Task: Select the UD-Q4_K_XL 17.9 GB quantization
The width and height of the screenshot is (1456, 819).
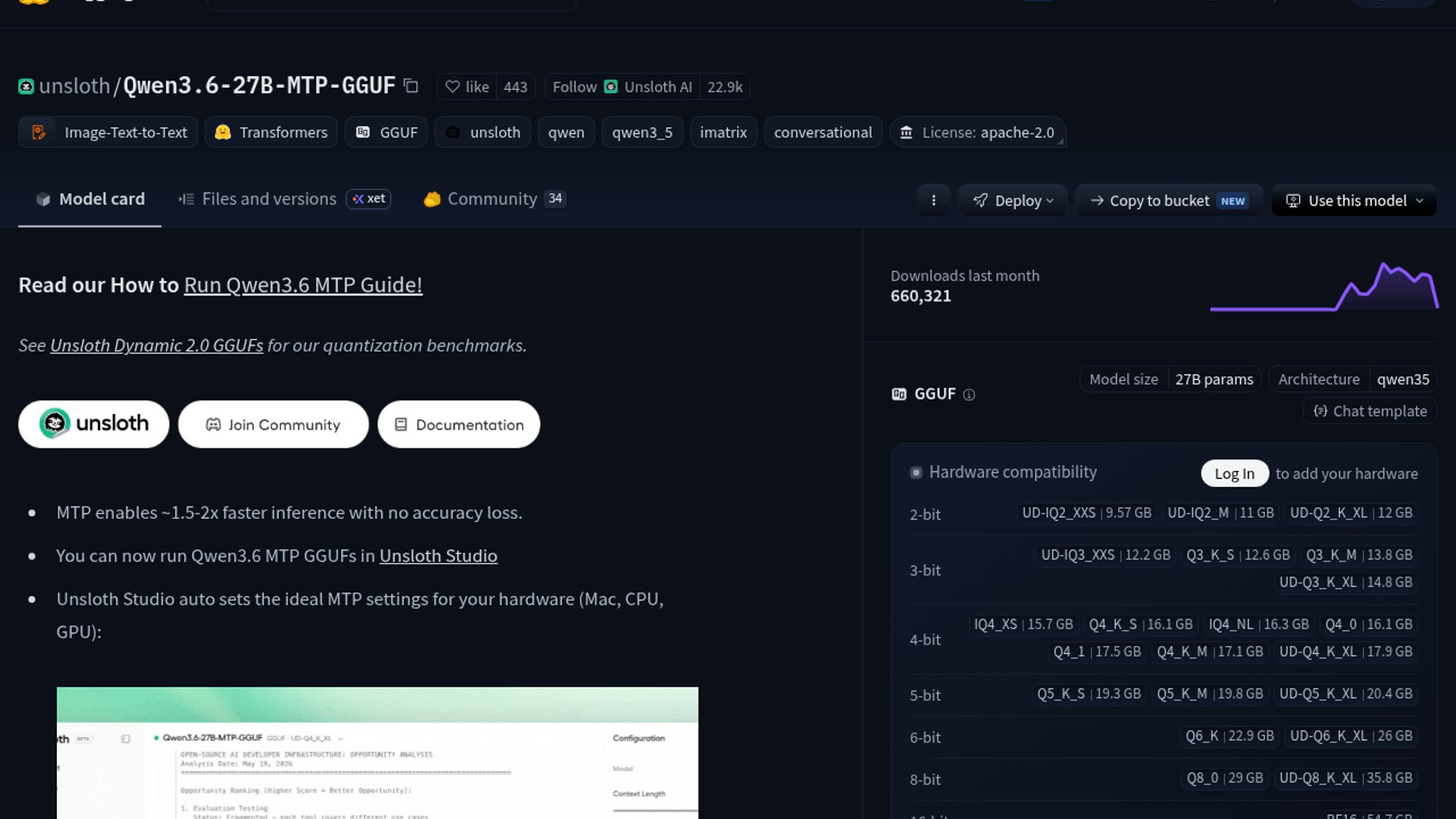Action: click(x=1345, y=651)
